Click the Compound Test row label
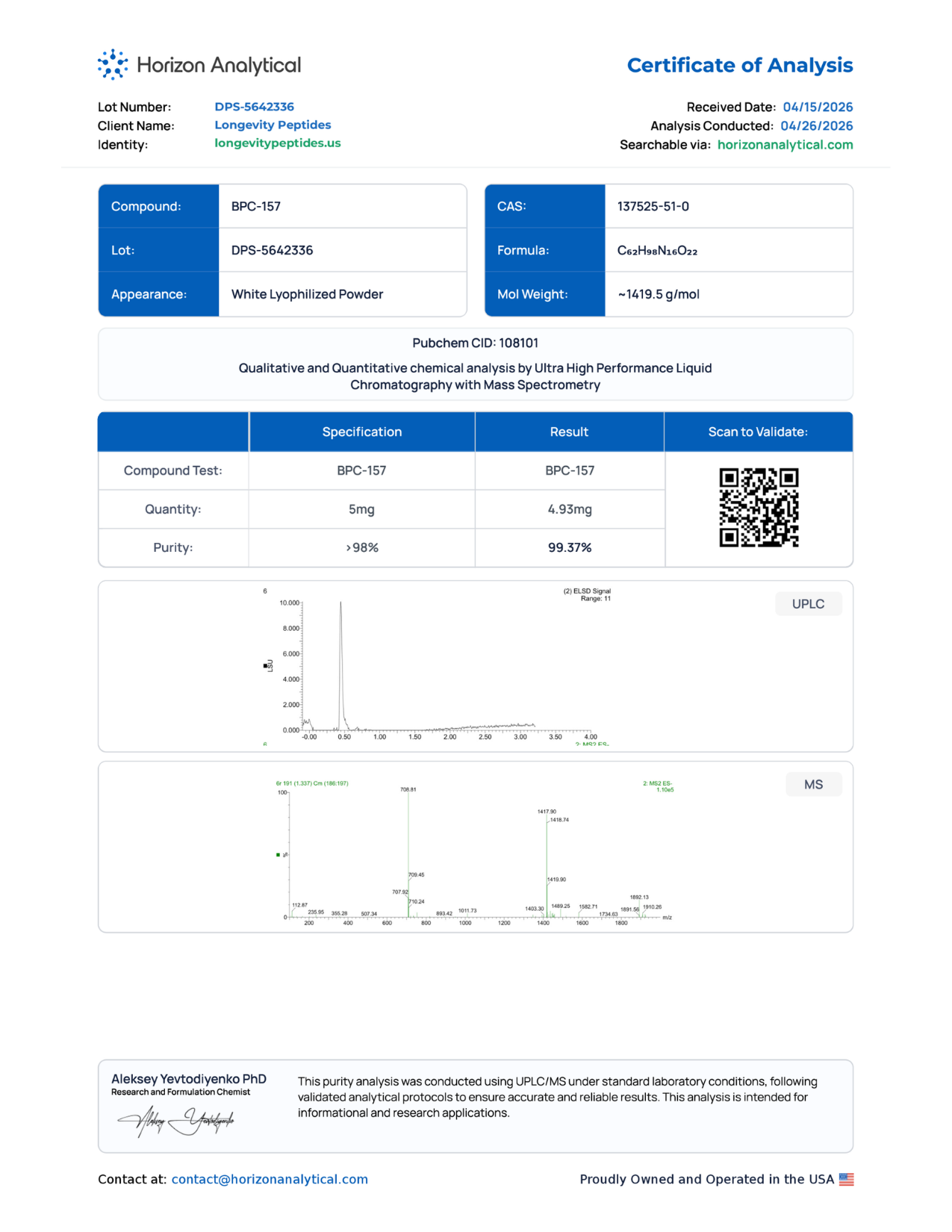Image resolution: width=952 pixels, height=1232 pixels. tap(173, 470)
